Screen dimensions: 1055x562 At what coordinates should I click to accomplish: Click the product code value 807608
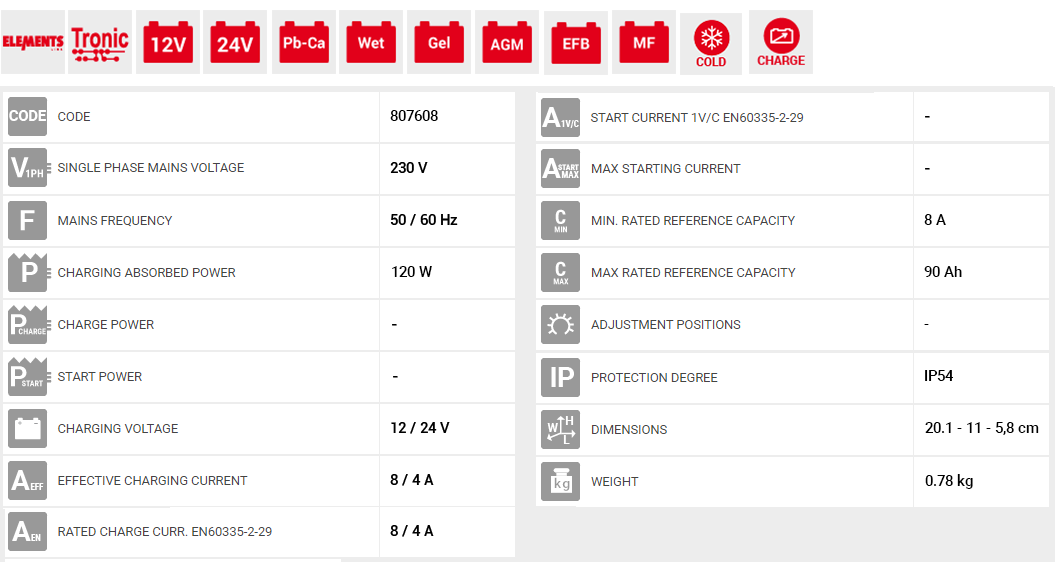414,116
